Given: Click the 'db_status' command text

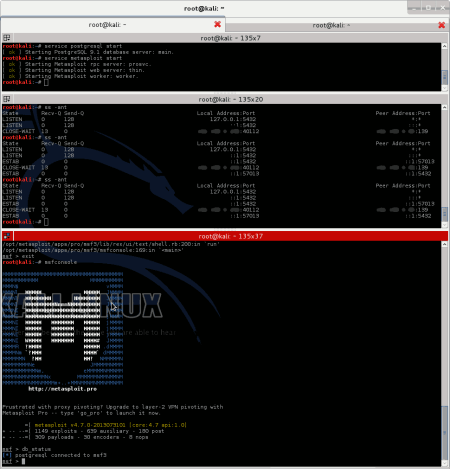Looking at the screenshot, I should click(x=36, y=449).
